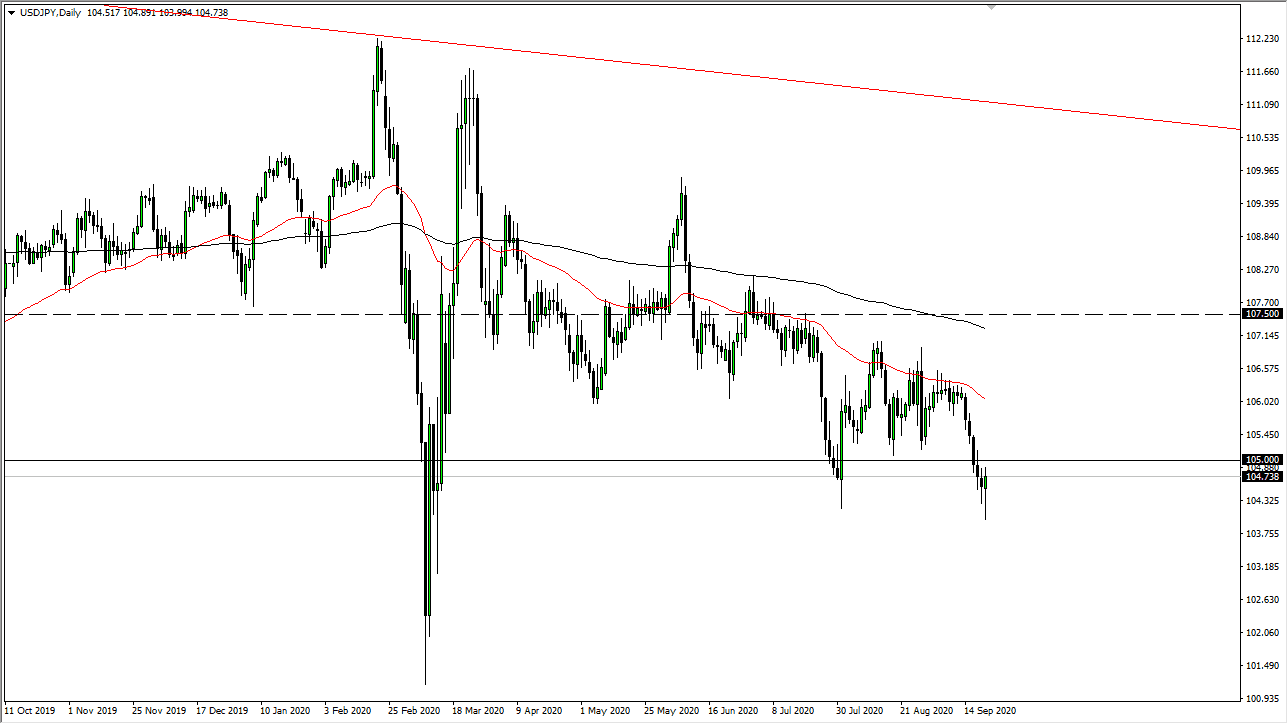The height and width of the screenshot is (724, 1288).
Task: Click the 1 May 2020 date label
Action: coord(605,710)
